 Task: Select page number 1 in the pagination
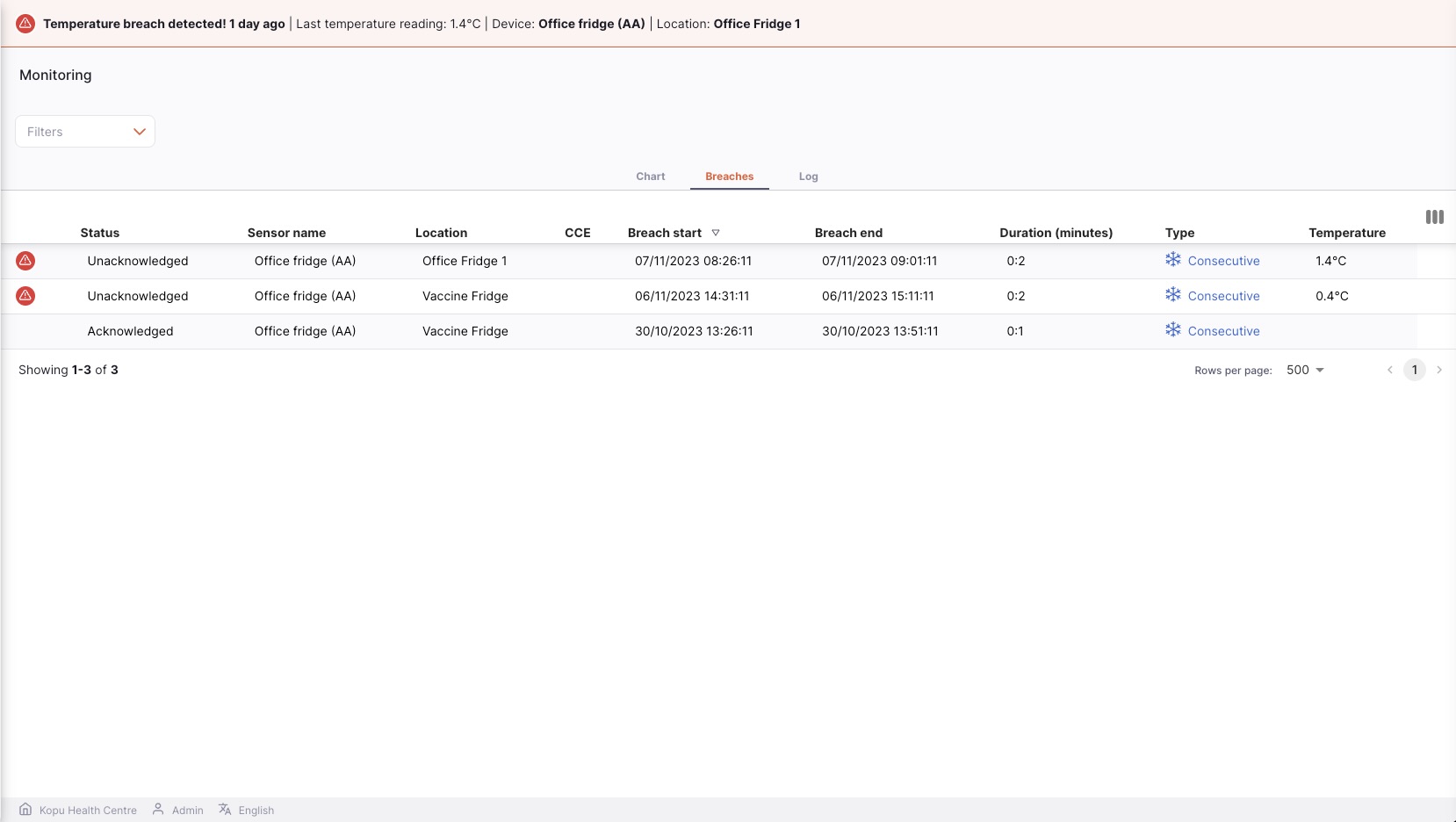pos(1415,370)
